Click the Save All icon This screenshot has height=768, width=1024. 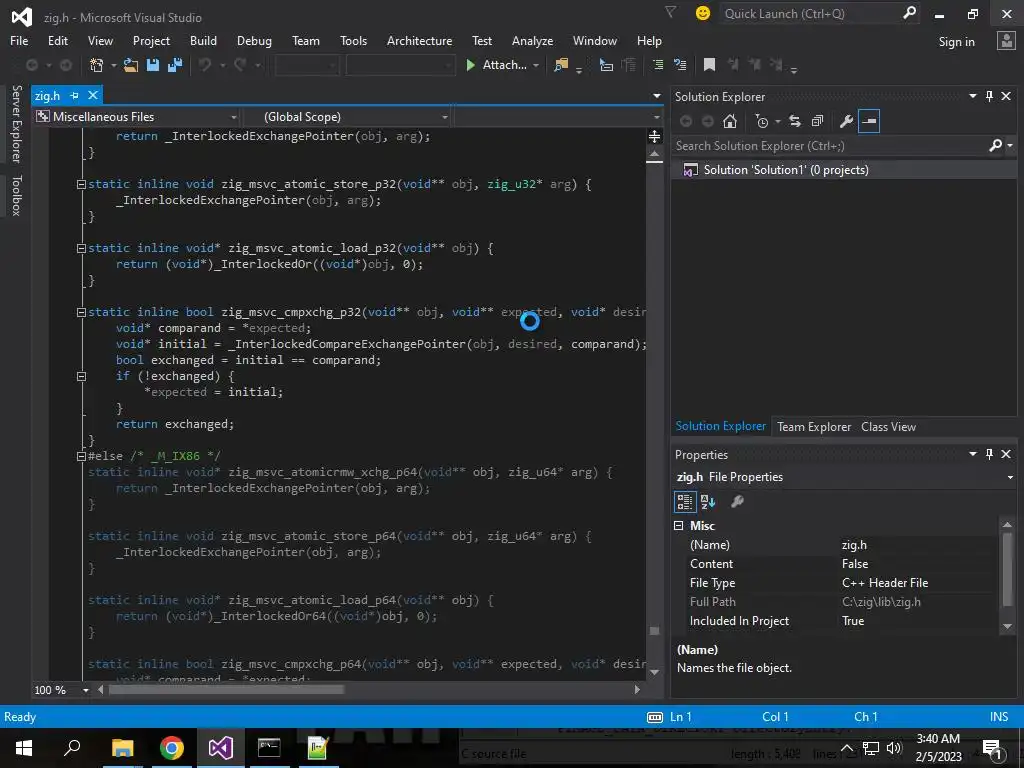pyautogui.click(x=175, y=65)
